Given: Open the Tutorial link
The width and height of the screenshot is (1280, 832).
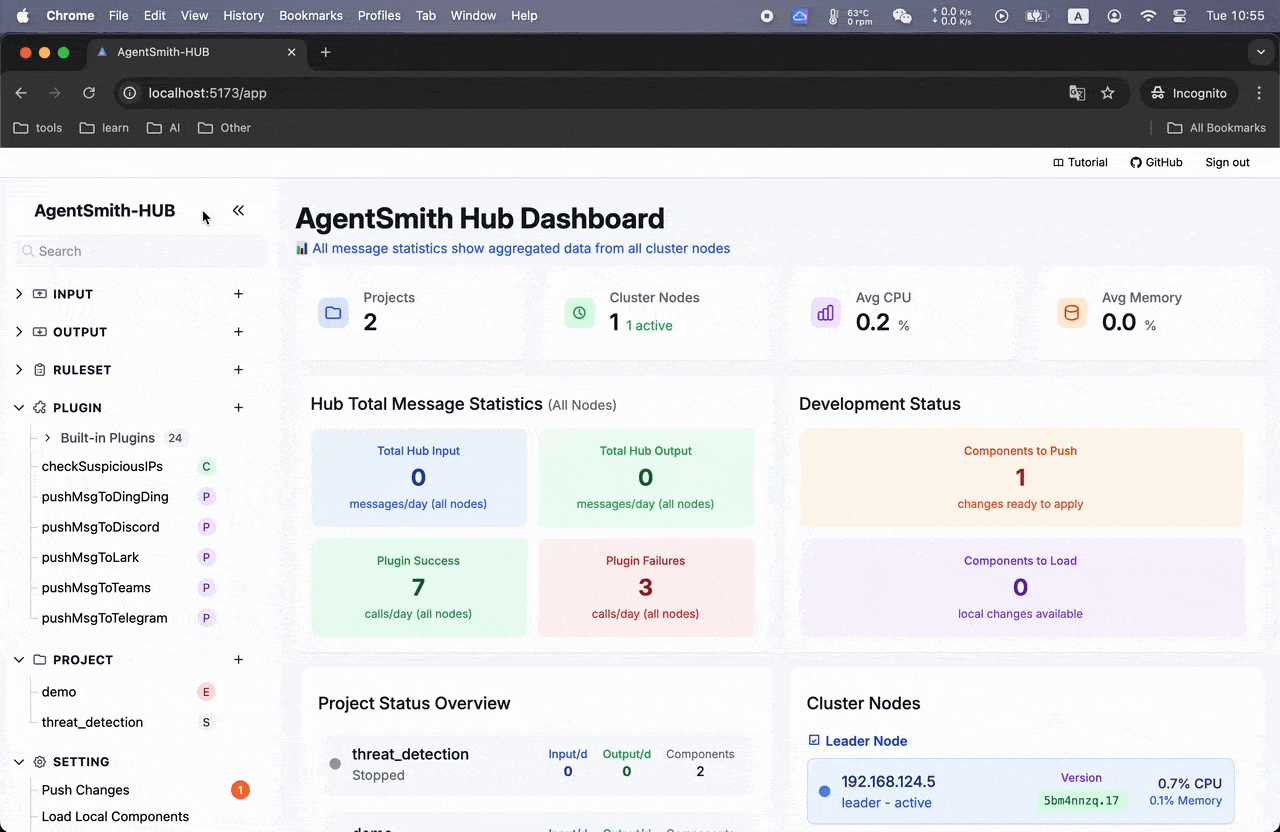Looking at the screenshot, I should click(x=1080, y=163).
